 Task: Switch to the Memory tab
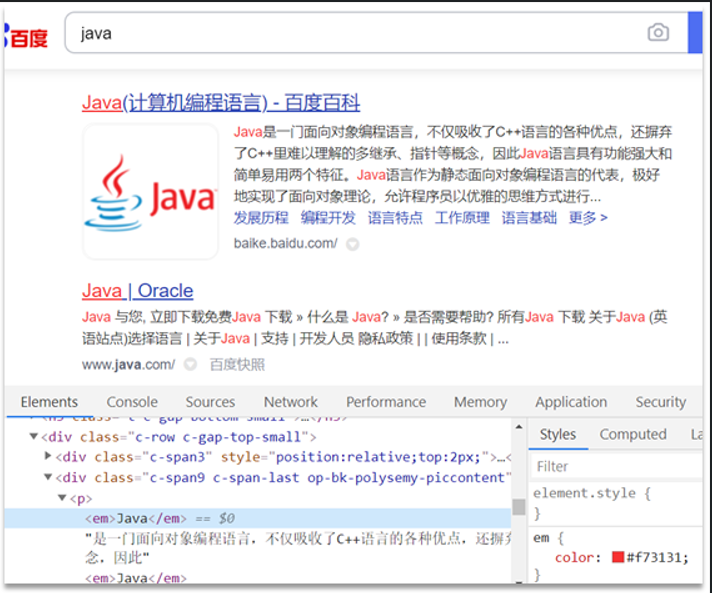click(x=480, y=402)
